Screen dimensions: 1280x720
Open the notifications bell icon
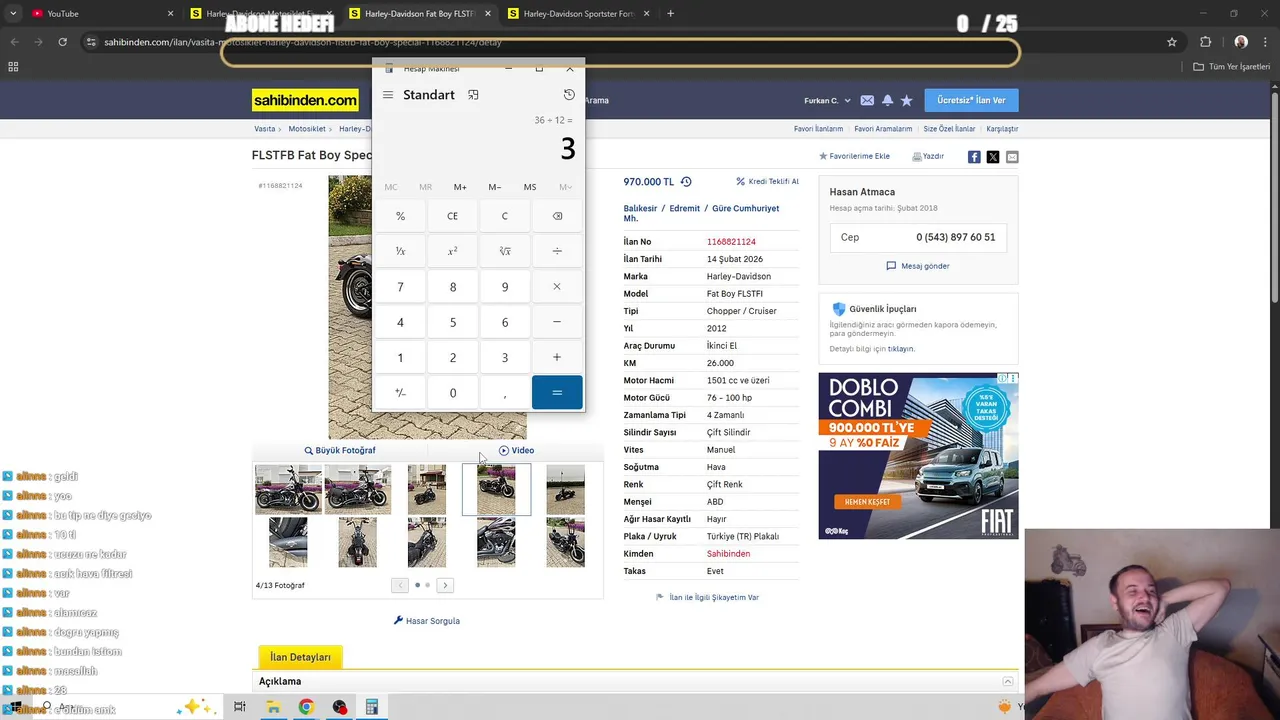[x=887, y=101]
